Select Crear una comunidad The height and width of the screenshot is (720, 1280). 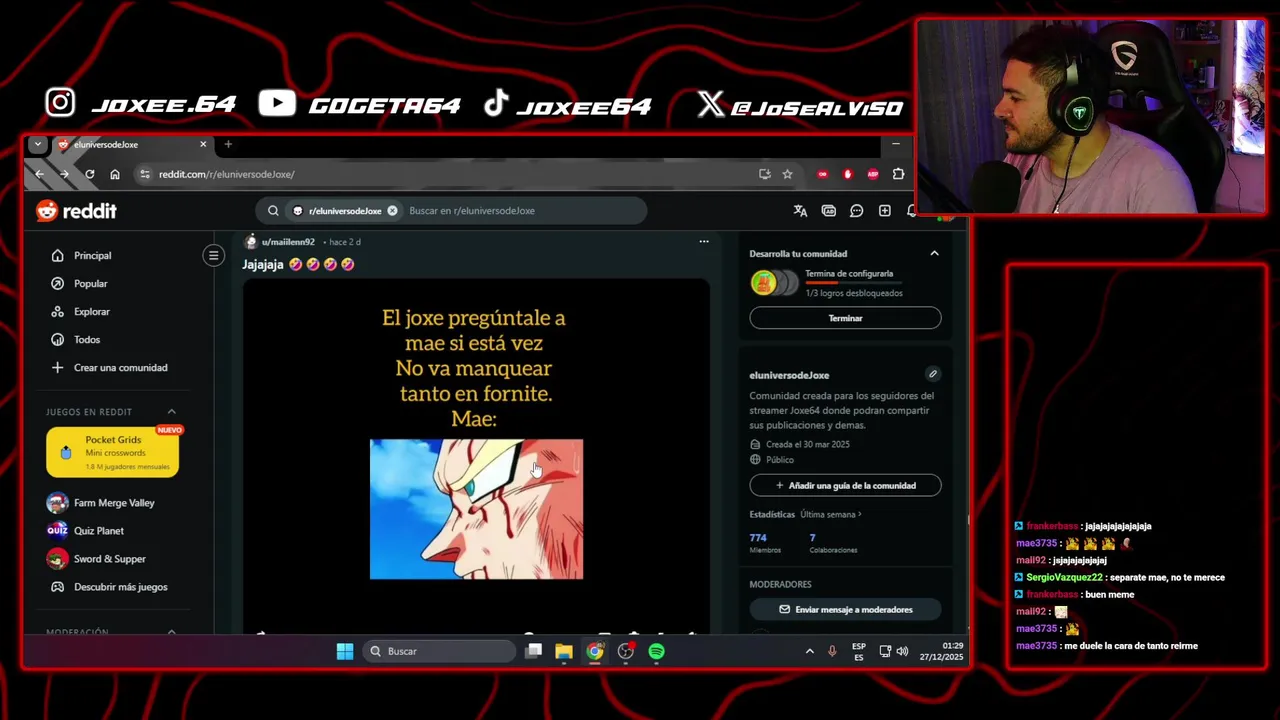click(118, 367)
